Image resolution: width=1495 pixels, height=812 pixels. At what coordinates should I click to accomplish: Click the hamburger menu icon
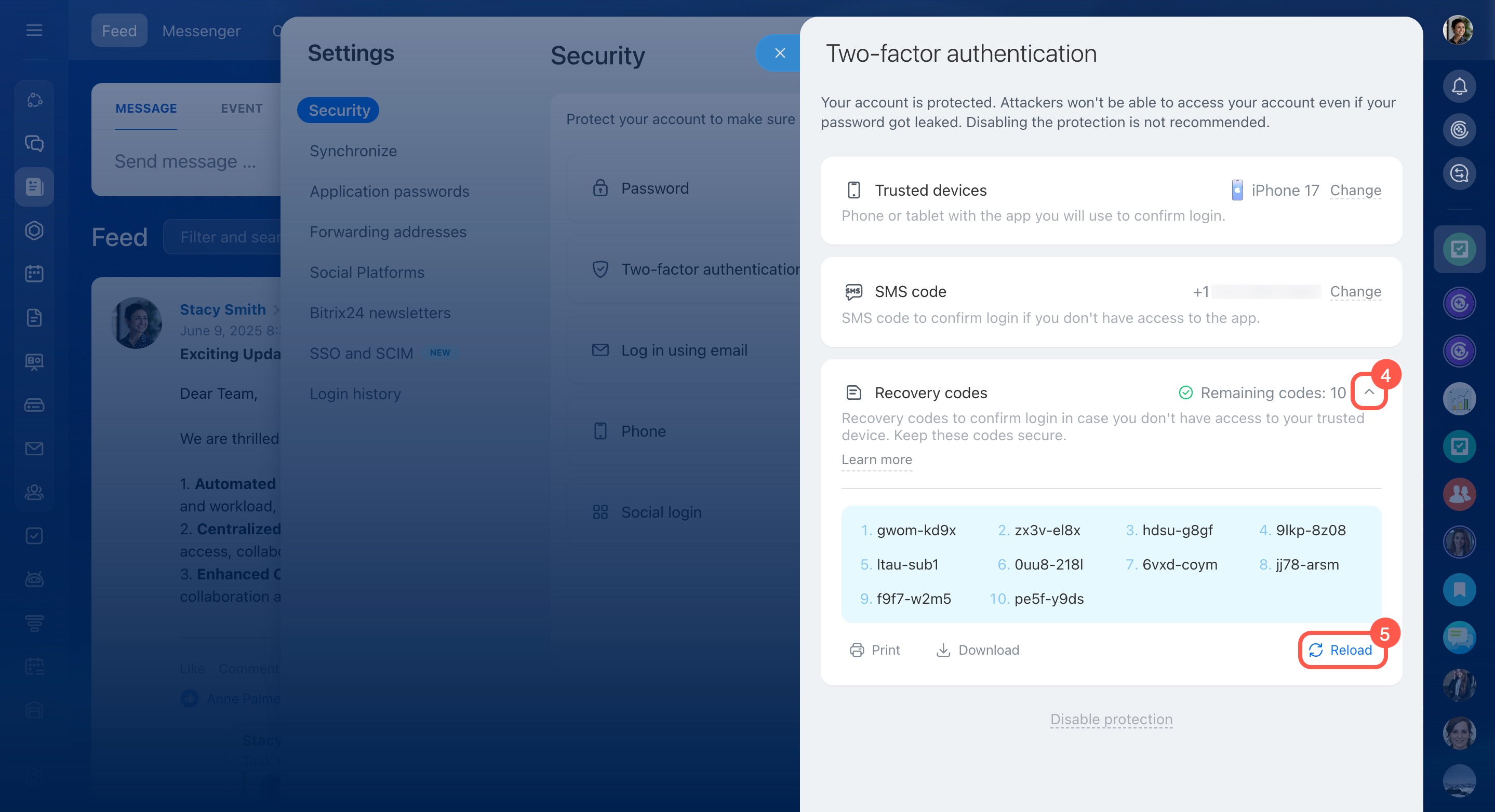click(x=34, y=30)
